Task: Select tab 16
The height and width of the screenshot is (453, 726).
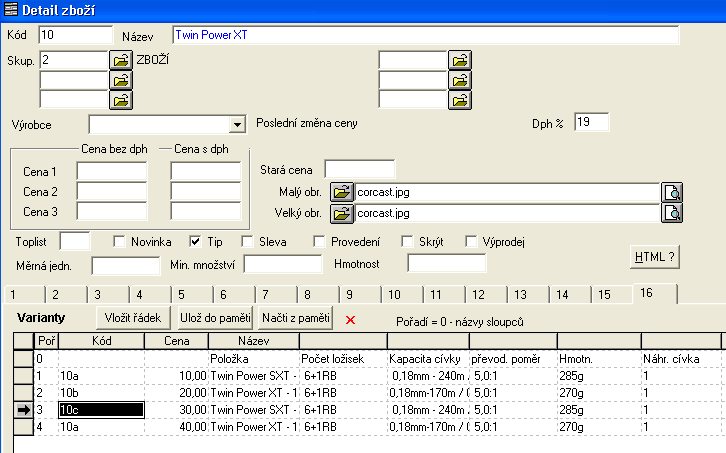Action: (655, 293)
